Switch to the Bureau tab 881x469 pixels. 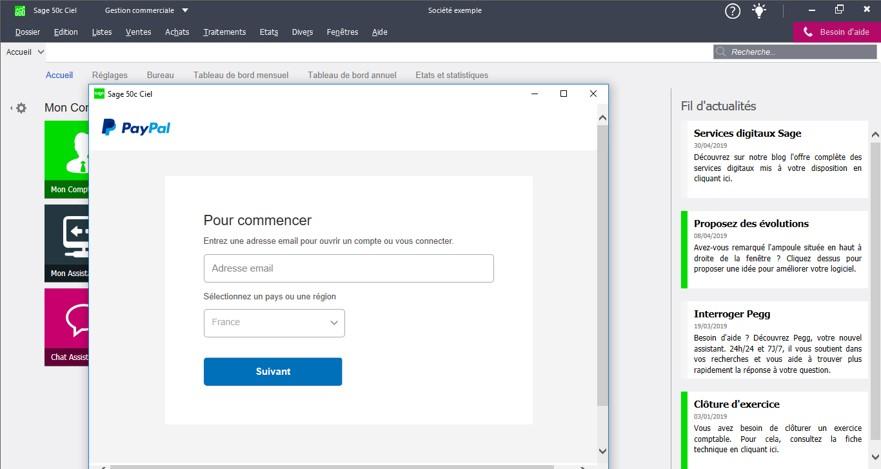tap(160, 75)
